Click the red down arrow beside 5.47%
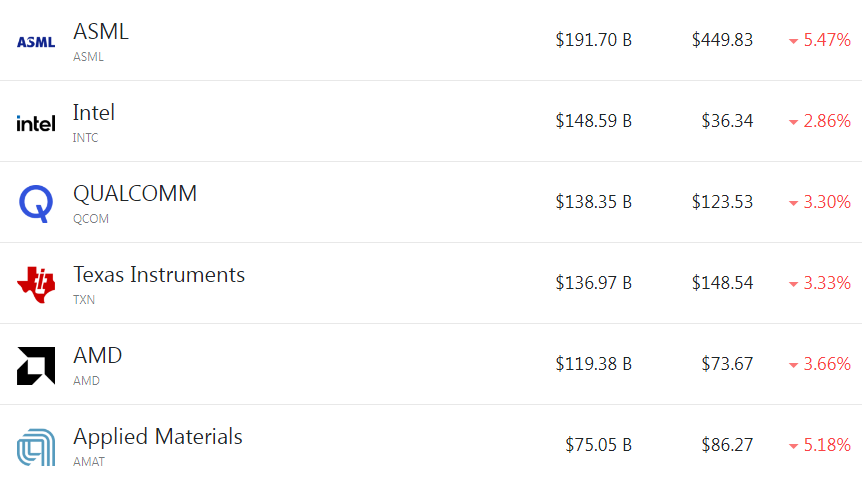Image resolution: width=862 pixels, height=484 pixels. (x=793, y=41)
